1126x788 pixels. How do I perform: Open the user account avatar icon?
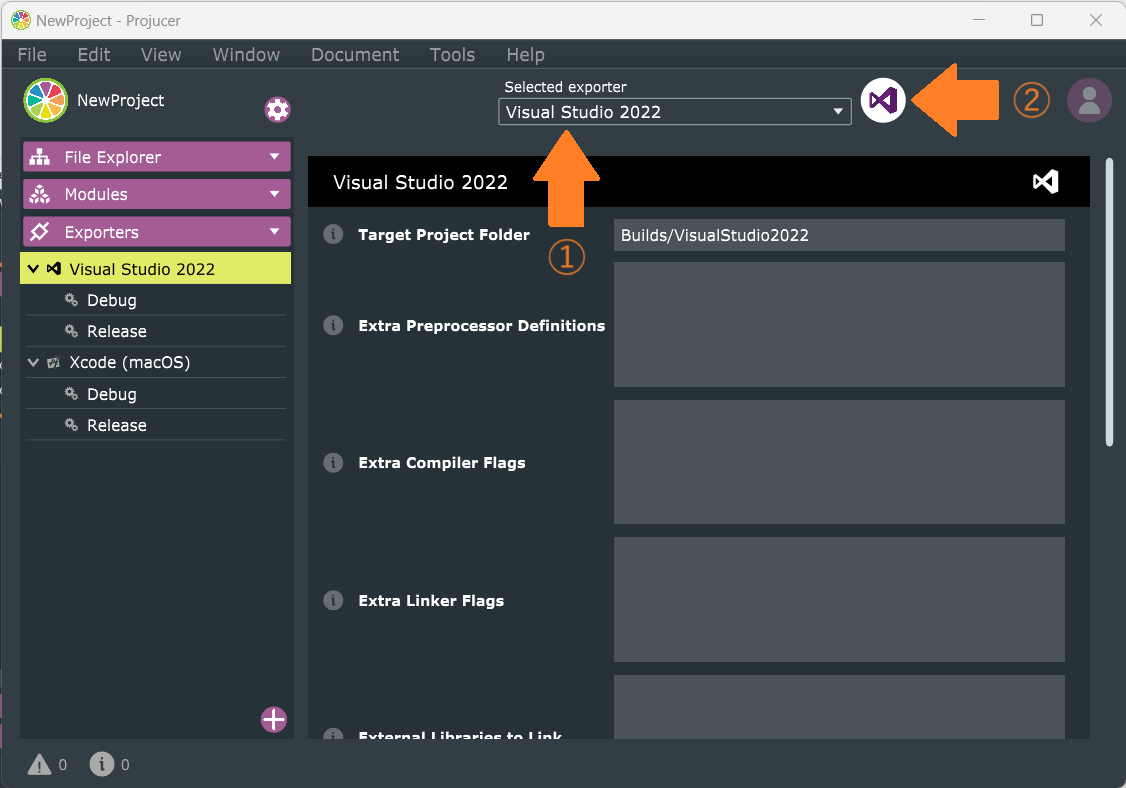1089,101
